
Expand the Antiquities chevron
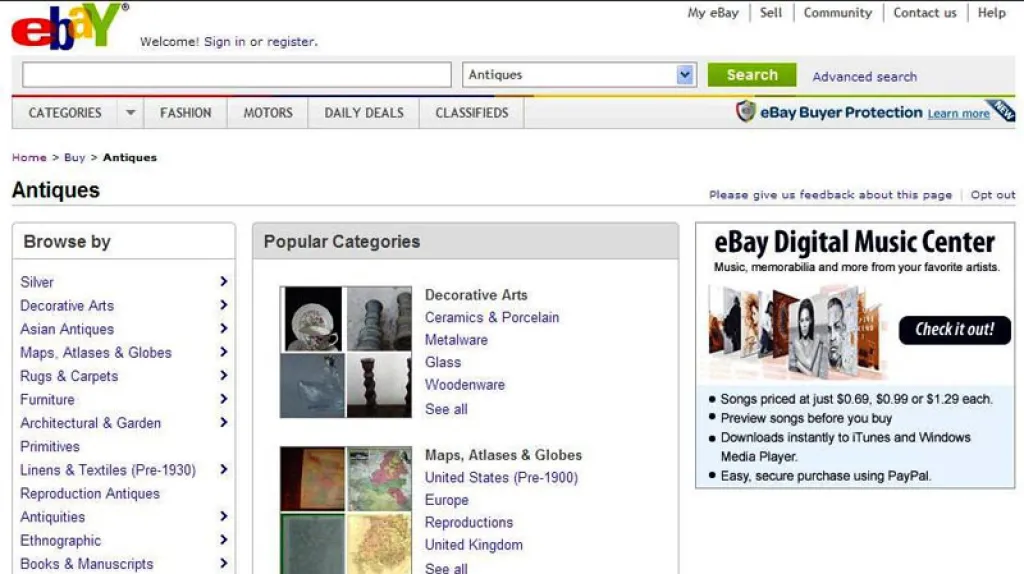[223, 517]
